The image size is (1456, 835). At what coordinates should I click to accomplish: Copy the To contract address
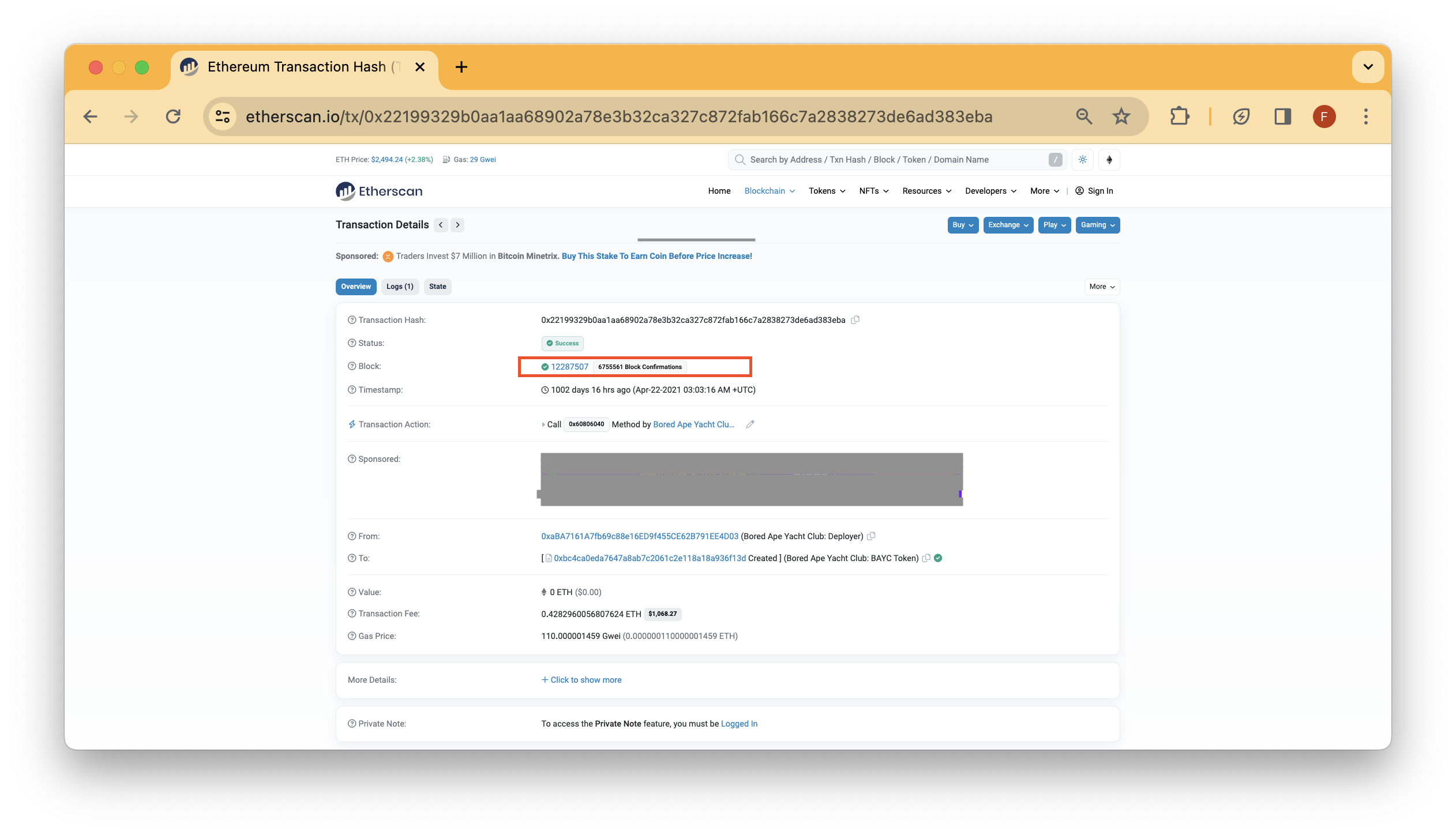(926, 558)
